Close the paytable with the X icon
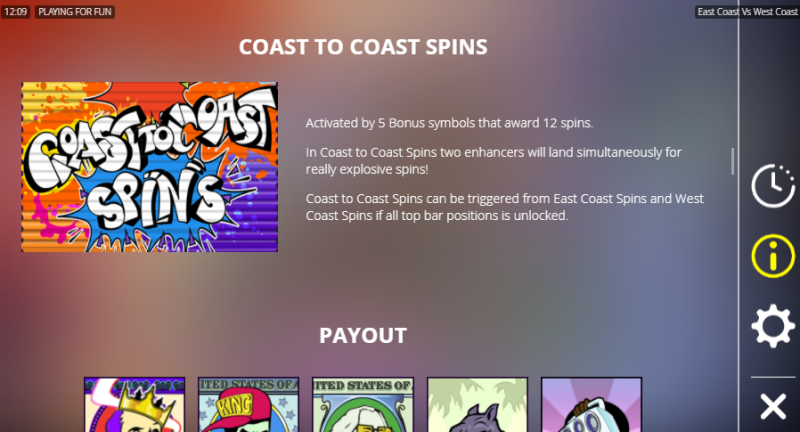The image size is (800, 432). coord(773,406)
